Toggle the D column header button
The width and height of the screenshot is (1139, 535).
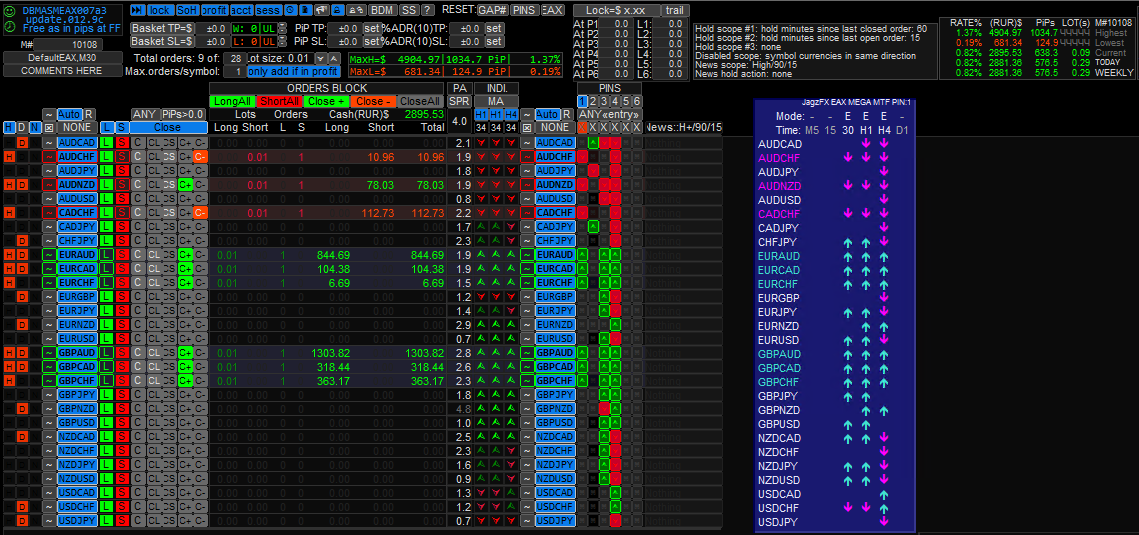[x=23, y=127]
